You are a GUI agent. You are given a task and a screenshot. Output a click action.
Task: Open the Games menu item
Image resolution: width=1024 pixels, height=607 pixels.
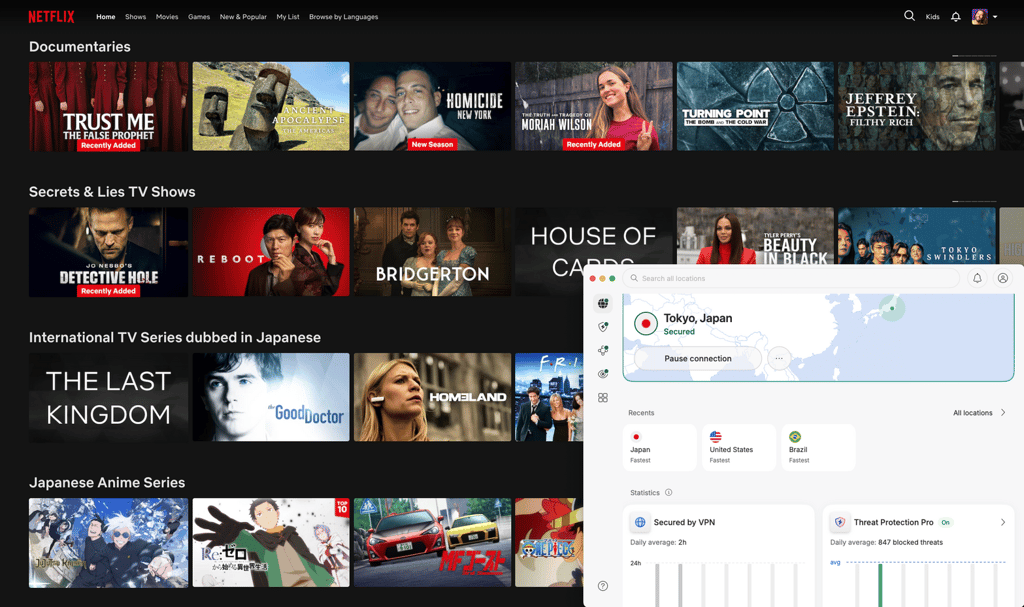[x=199, y=17]
